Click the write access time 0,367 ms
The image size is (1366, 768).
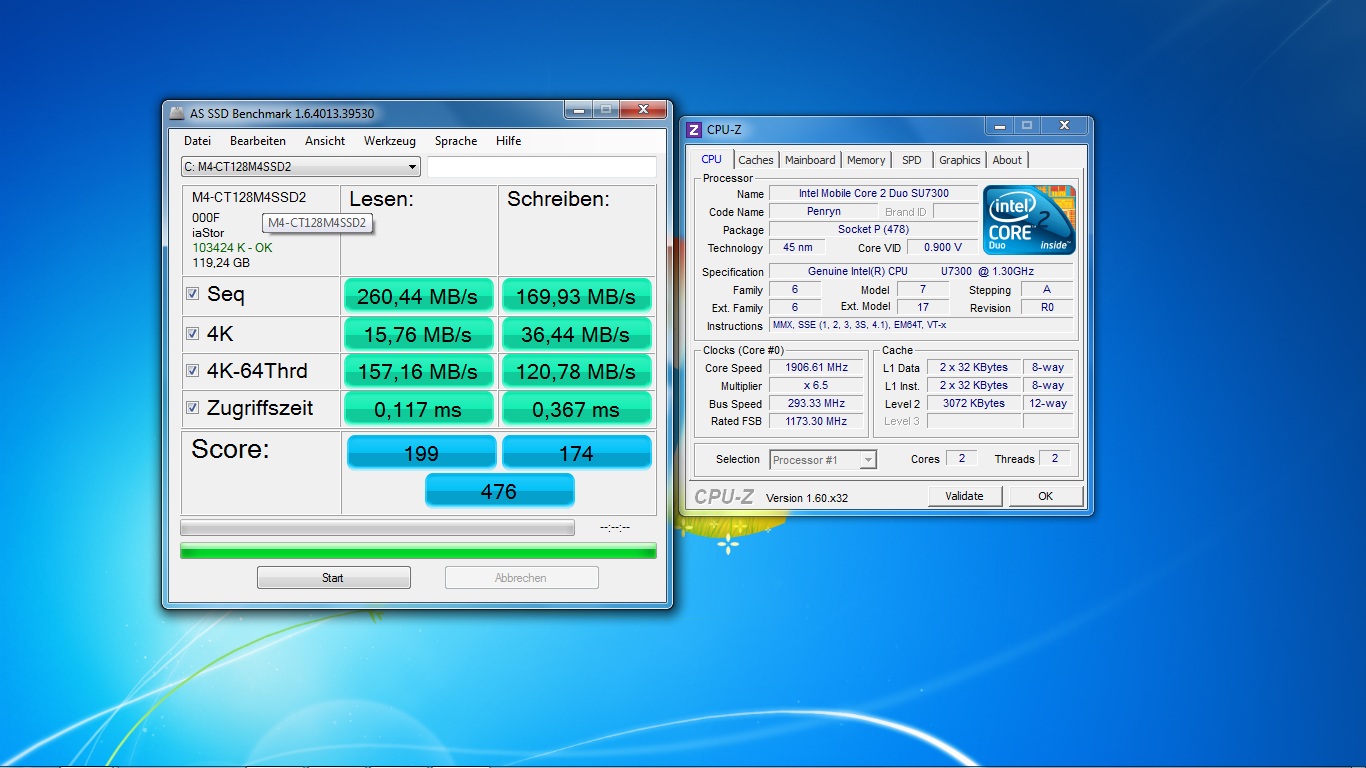point(576,409)
